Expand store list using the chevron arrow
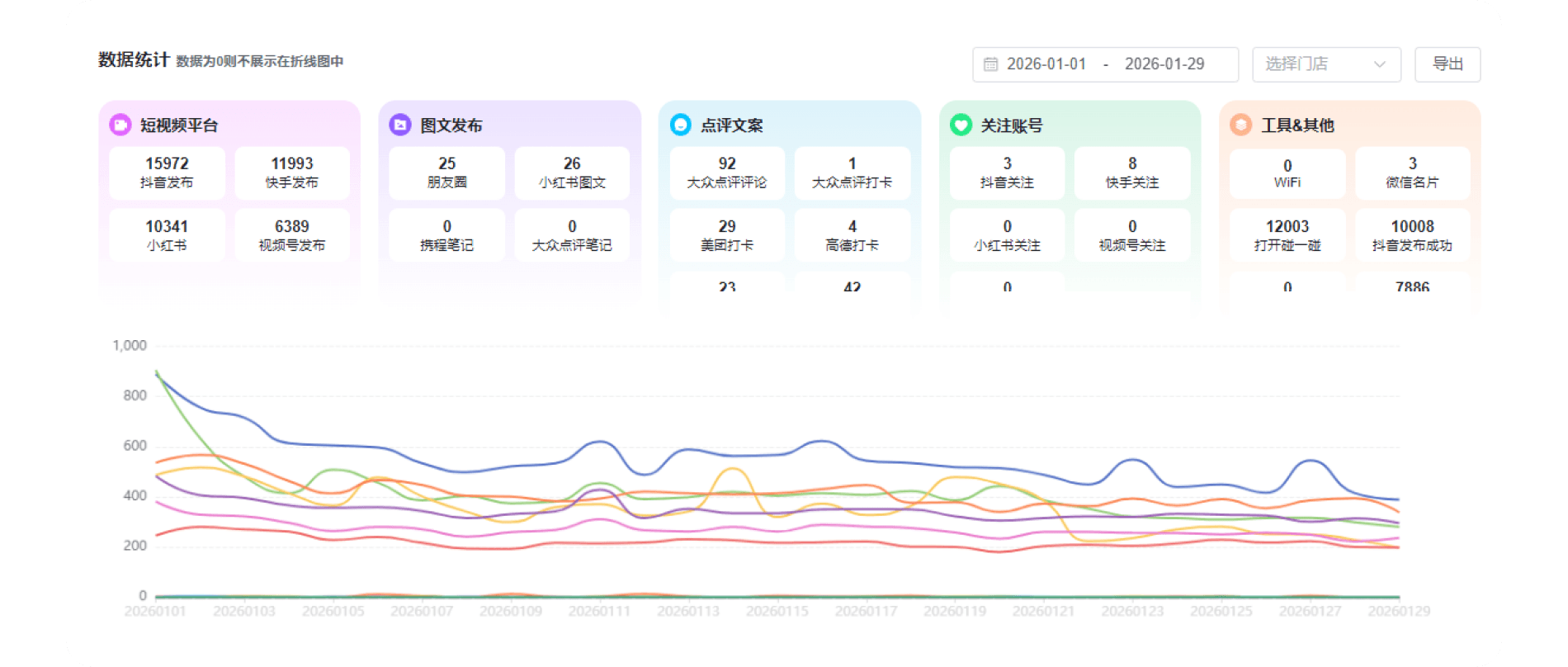The image size is (1568, 667). [x=1379, y=64]
